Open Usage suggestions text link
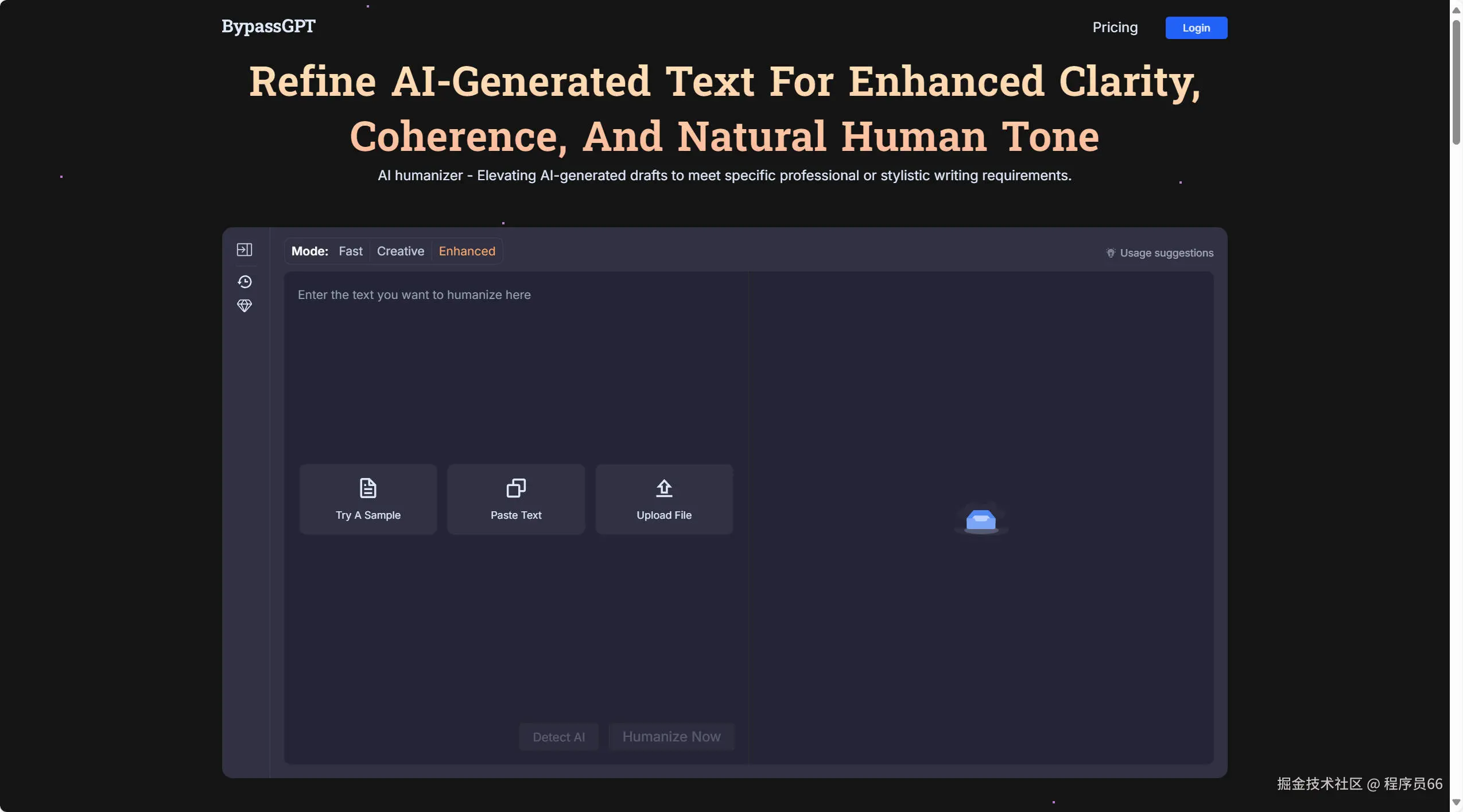The width and height of the screenshot is (1463, 812). tap(1166, 253)
